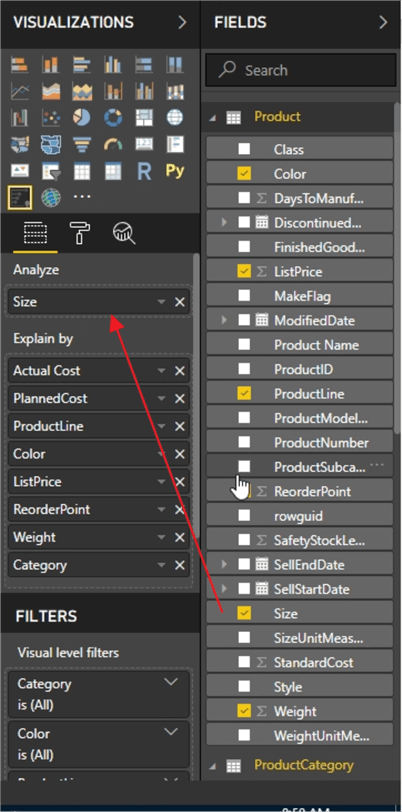Select the Funnel visual
Viewport: 402px width, 812px height.
(x=82, y=144)
